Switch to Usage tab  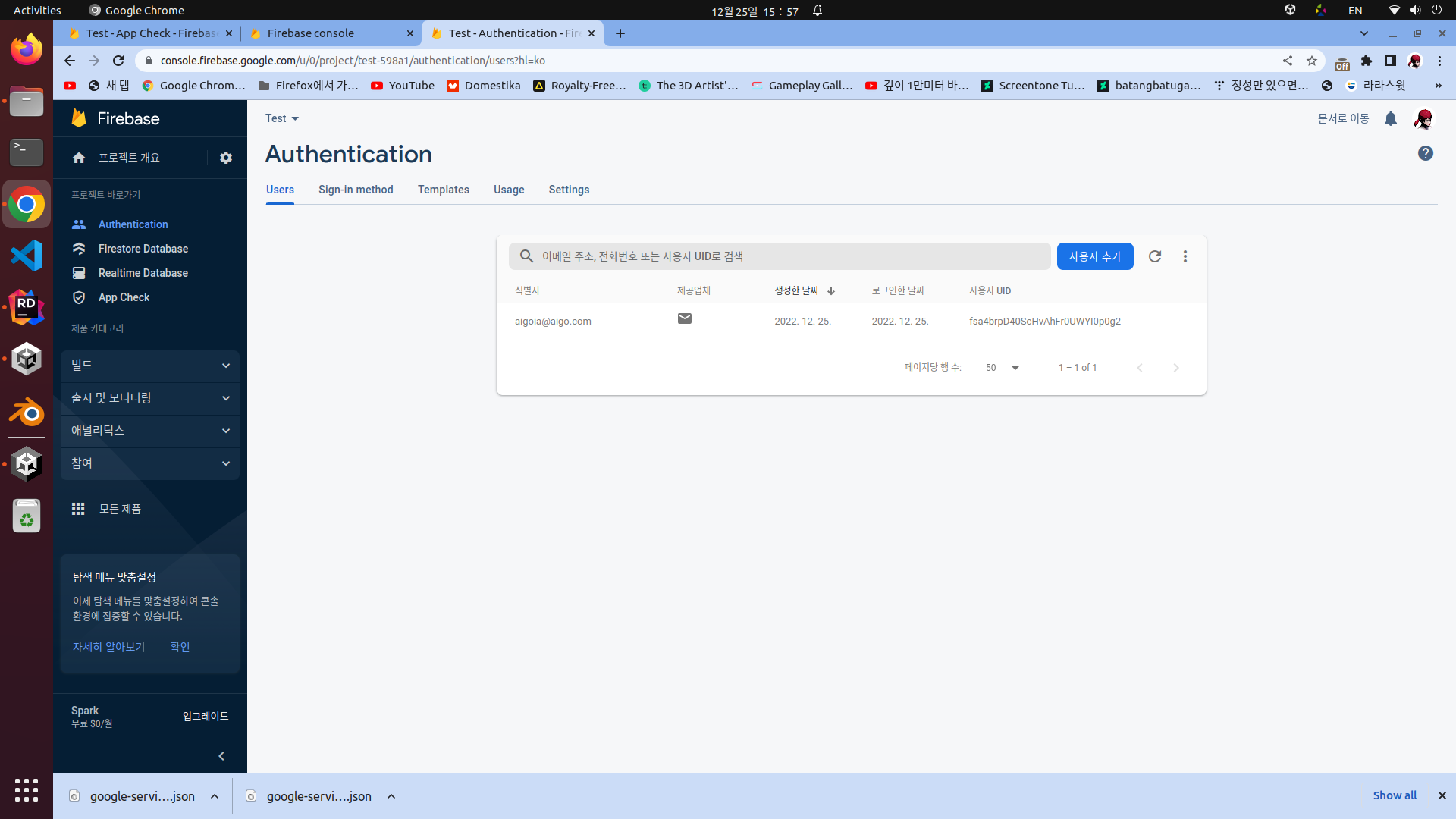click(x=509, y=190)
